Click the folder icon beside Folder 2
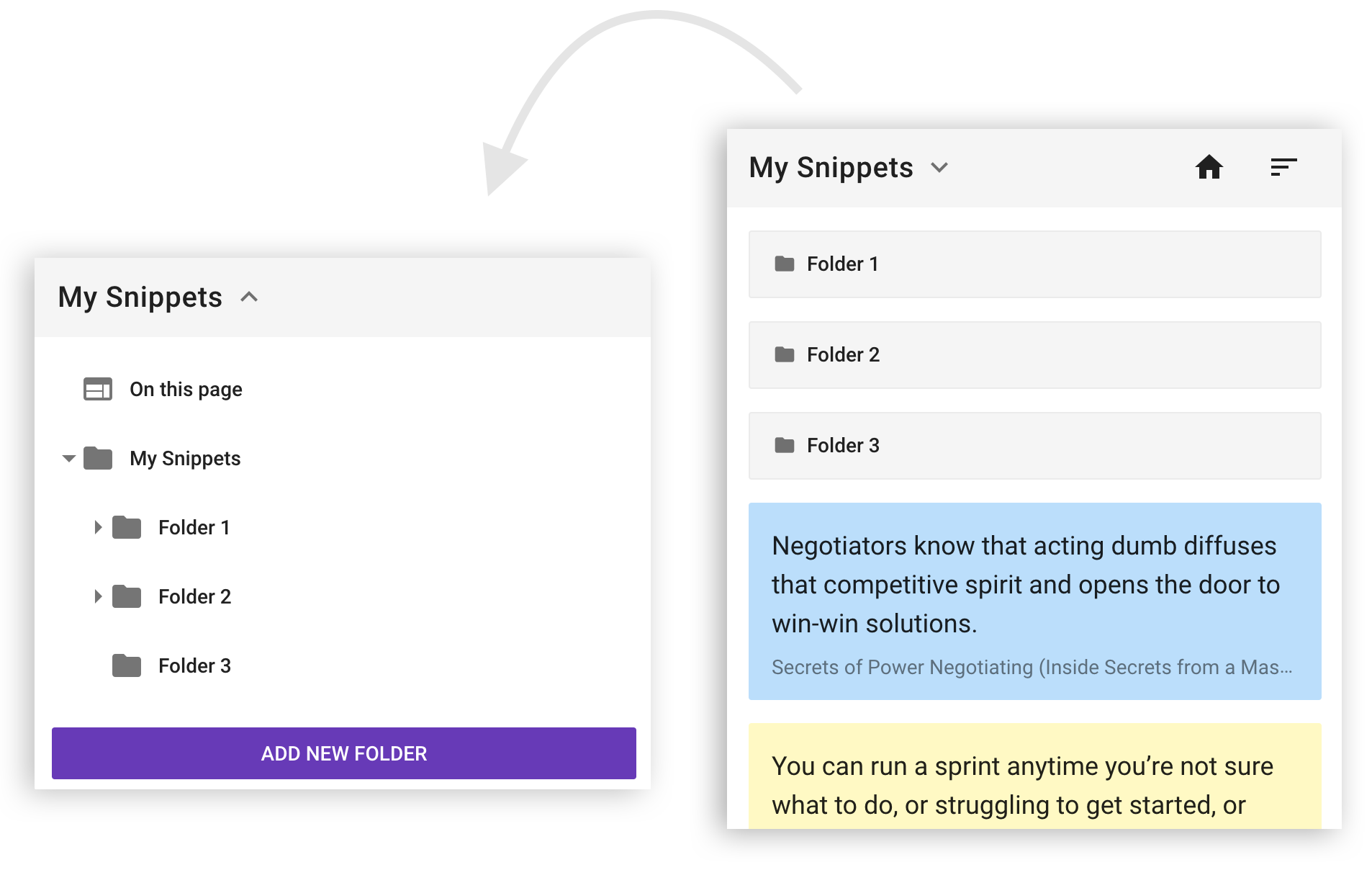This screenshot has width=1372, height=870. [126, 596]
